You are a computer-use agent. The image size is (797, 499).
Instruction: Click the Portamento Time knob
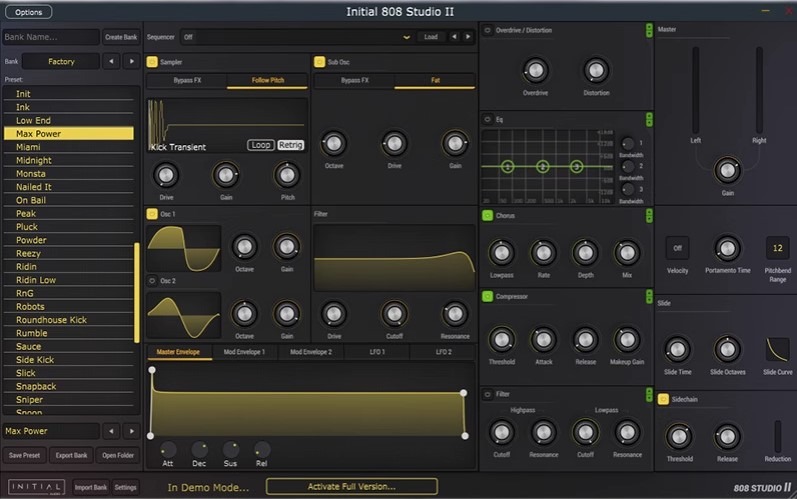727,248
